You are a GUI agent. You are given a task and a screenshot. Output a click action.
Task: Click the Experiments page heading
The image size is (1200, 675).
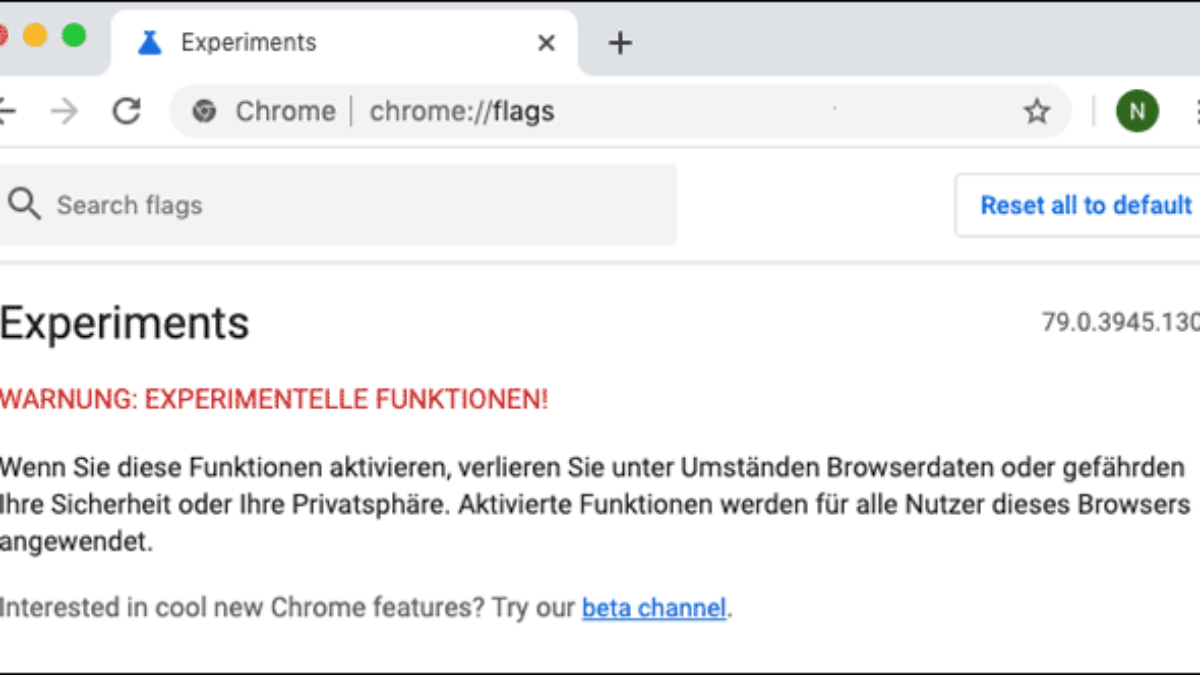tap(124, 323)
